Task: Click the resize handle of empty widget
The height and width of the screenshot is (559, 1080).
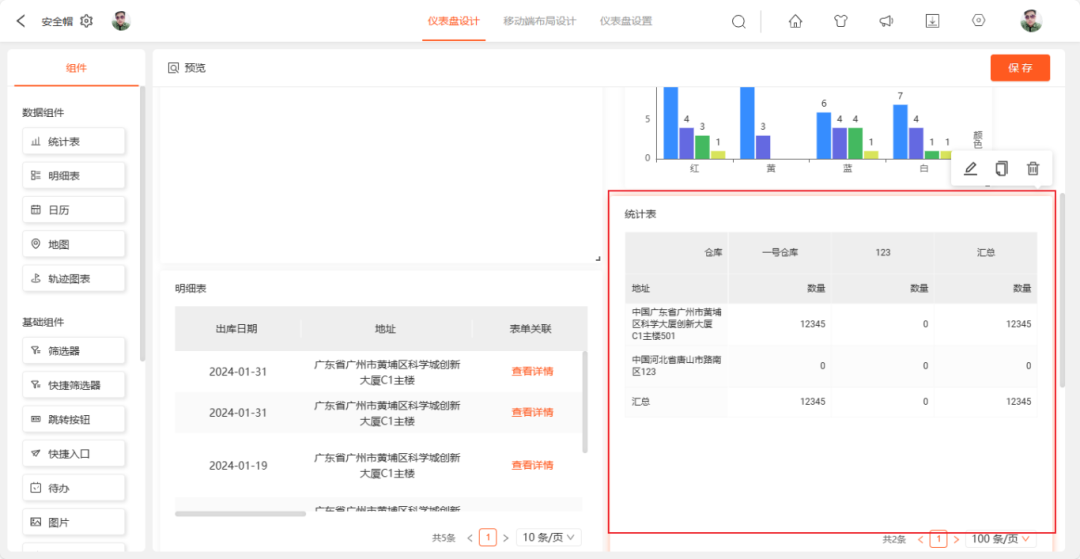Action: click(597, 258)
